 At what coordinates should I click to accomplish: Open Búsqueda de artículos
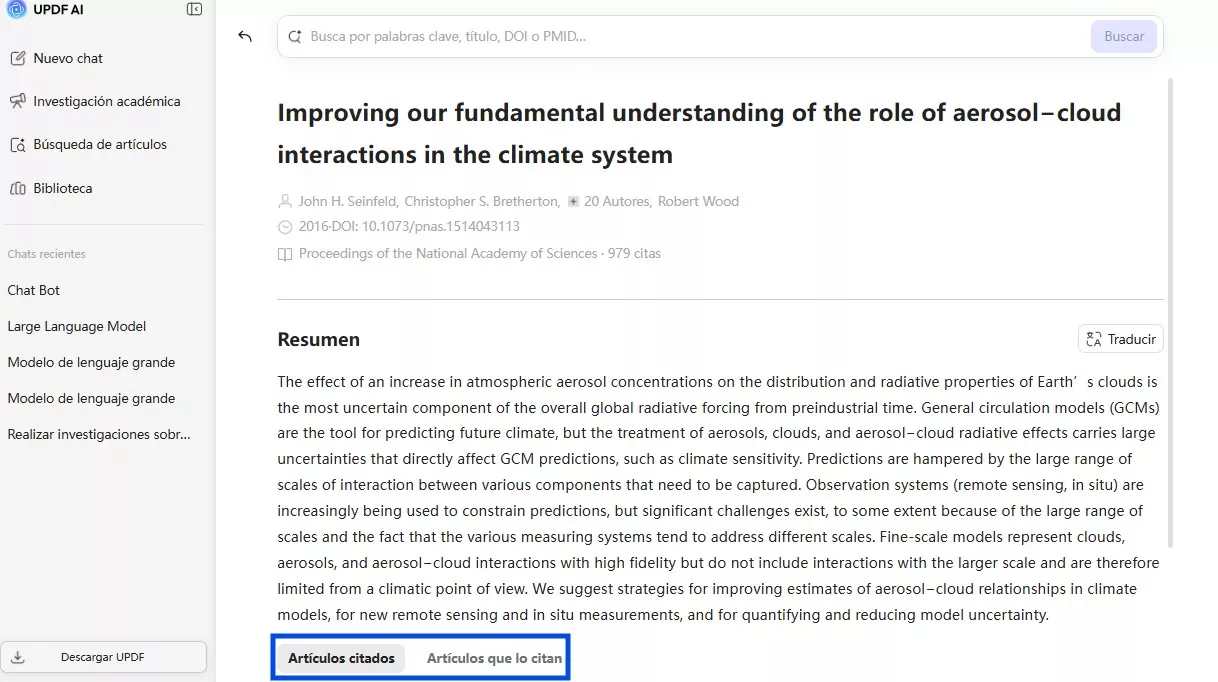click(x=99, y=144)
